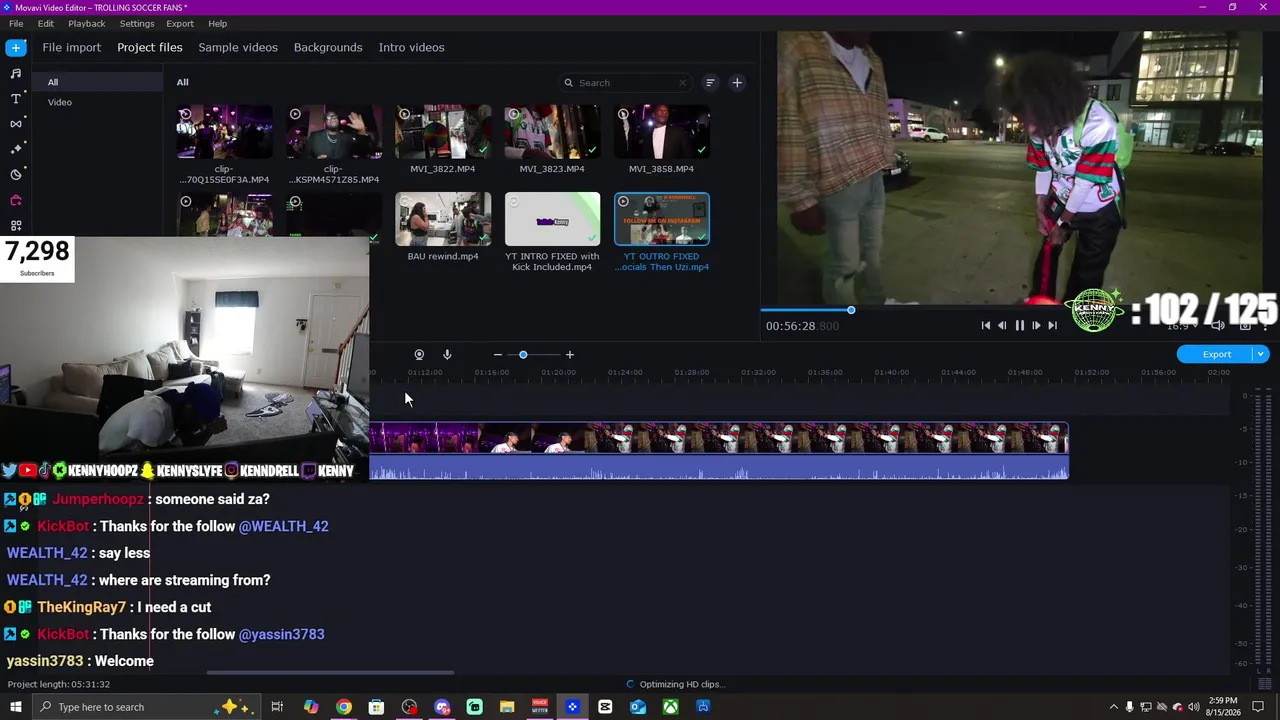This screenshot has height=720, width=1280.
Task: Open the Windows Start menu
Action: pos(16,707)
